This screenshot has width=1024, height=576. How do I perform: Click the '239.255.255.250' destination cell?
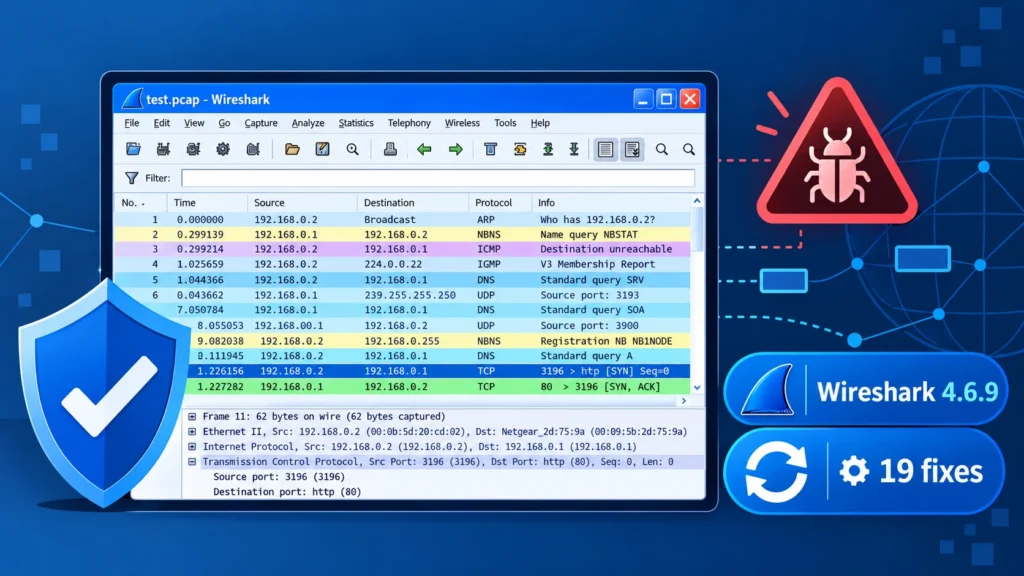click(x=410, y=295)
